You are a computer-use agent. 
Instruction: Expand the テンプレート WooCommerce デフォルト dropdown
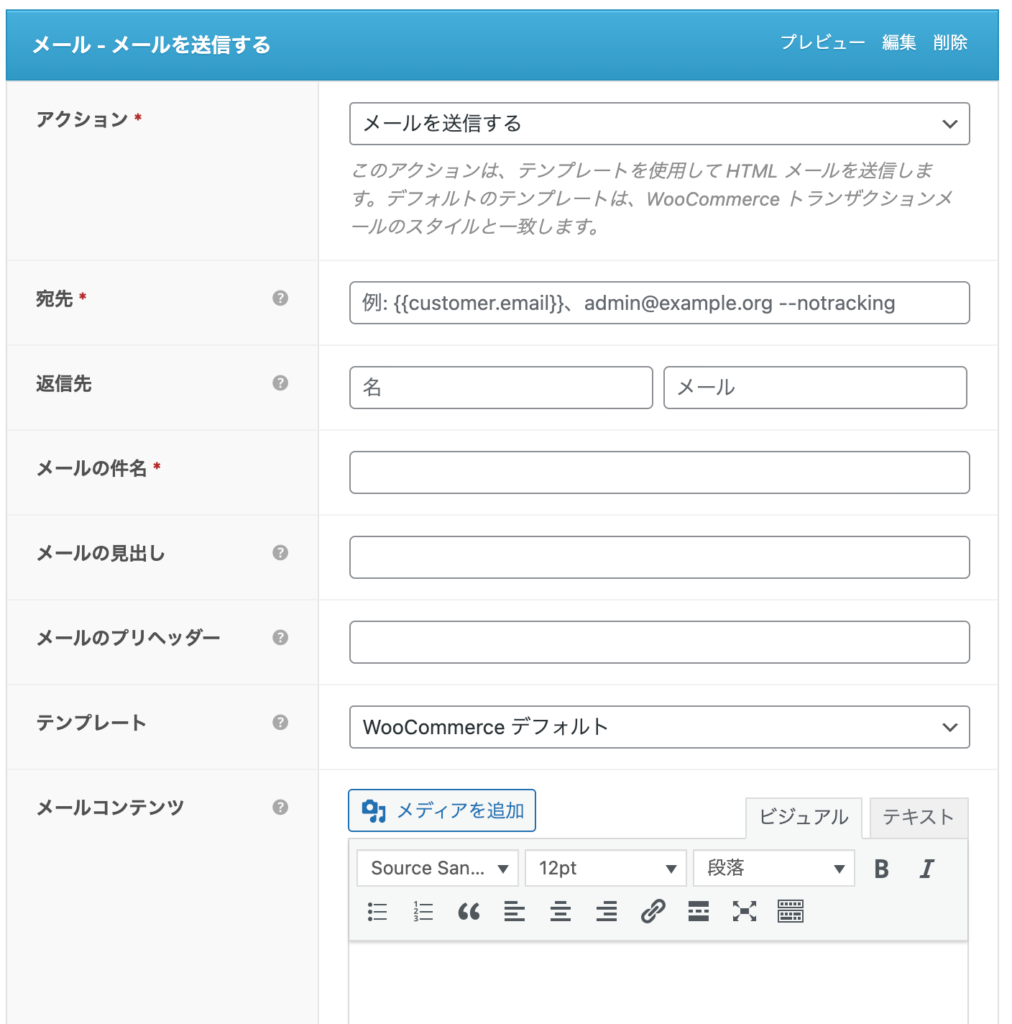(x=659, y=727)
